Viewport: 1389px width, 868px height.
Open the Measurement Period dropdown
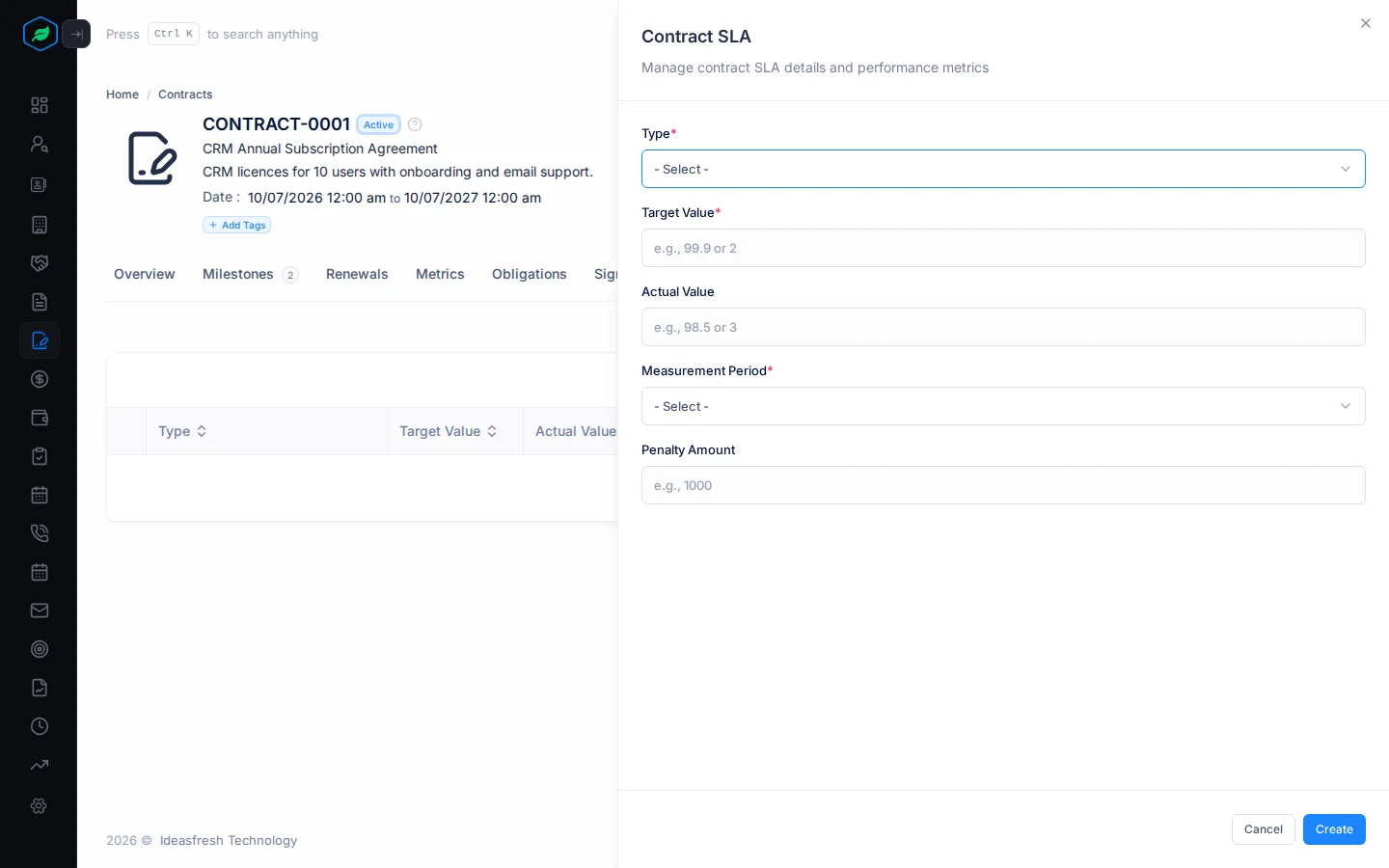tap(1003, 406)
